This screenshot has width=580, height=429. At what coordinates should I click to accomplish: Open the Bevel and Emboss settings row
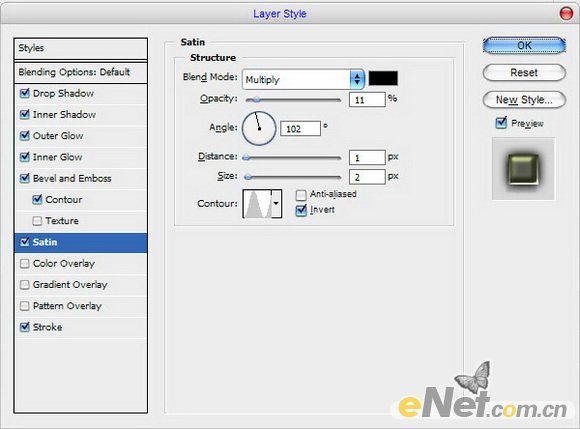pyautogui.click(x=81, y=178)
